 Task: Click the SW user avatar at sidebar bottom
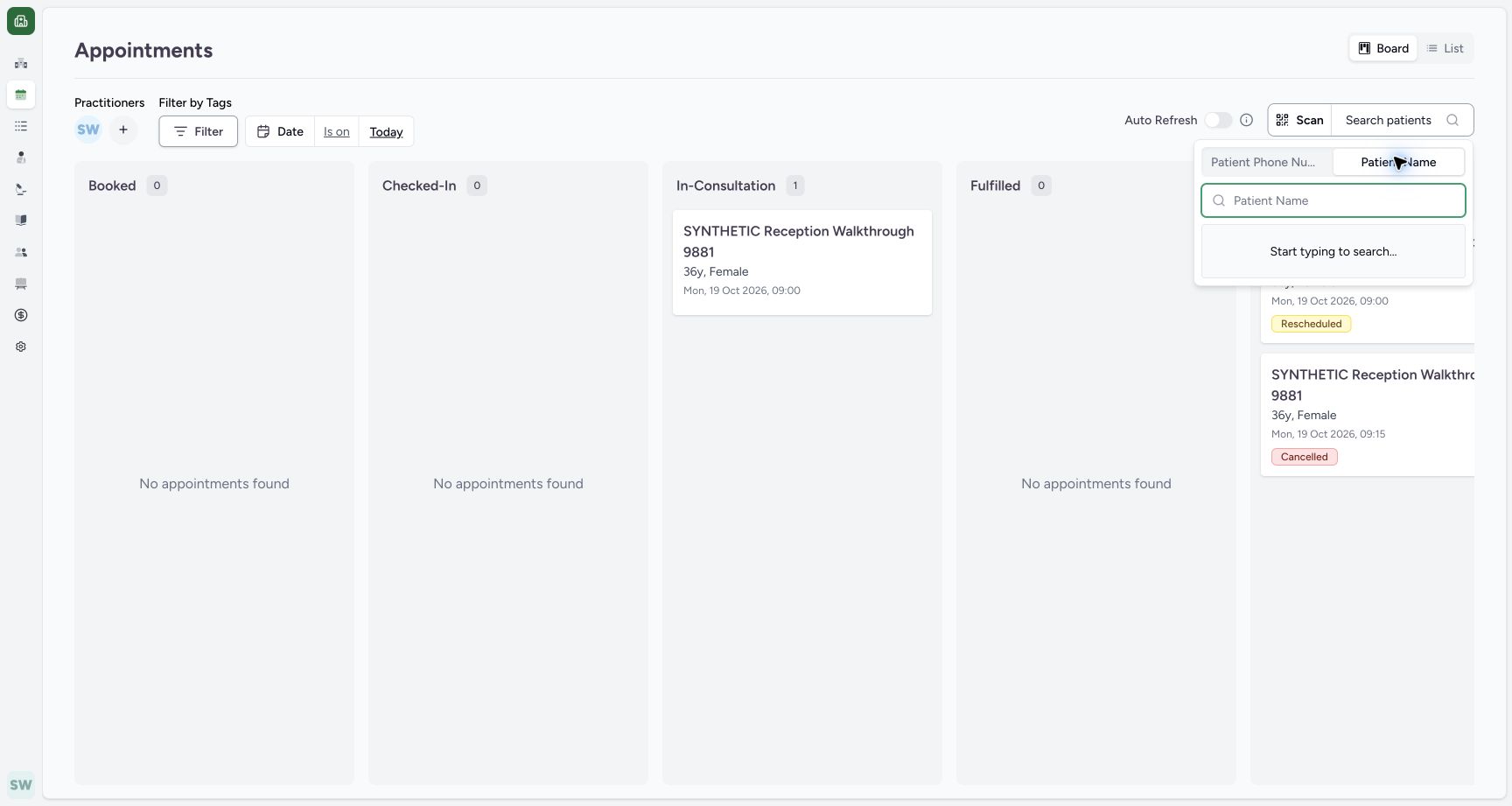(x=21, y=785)
